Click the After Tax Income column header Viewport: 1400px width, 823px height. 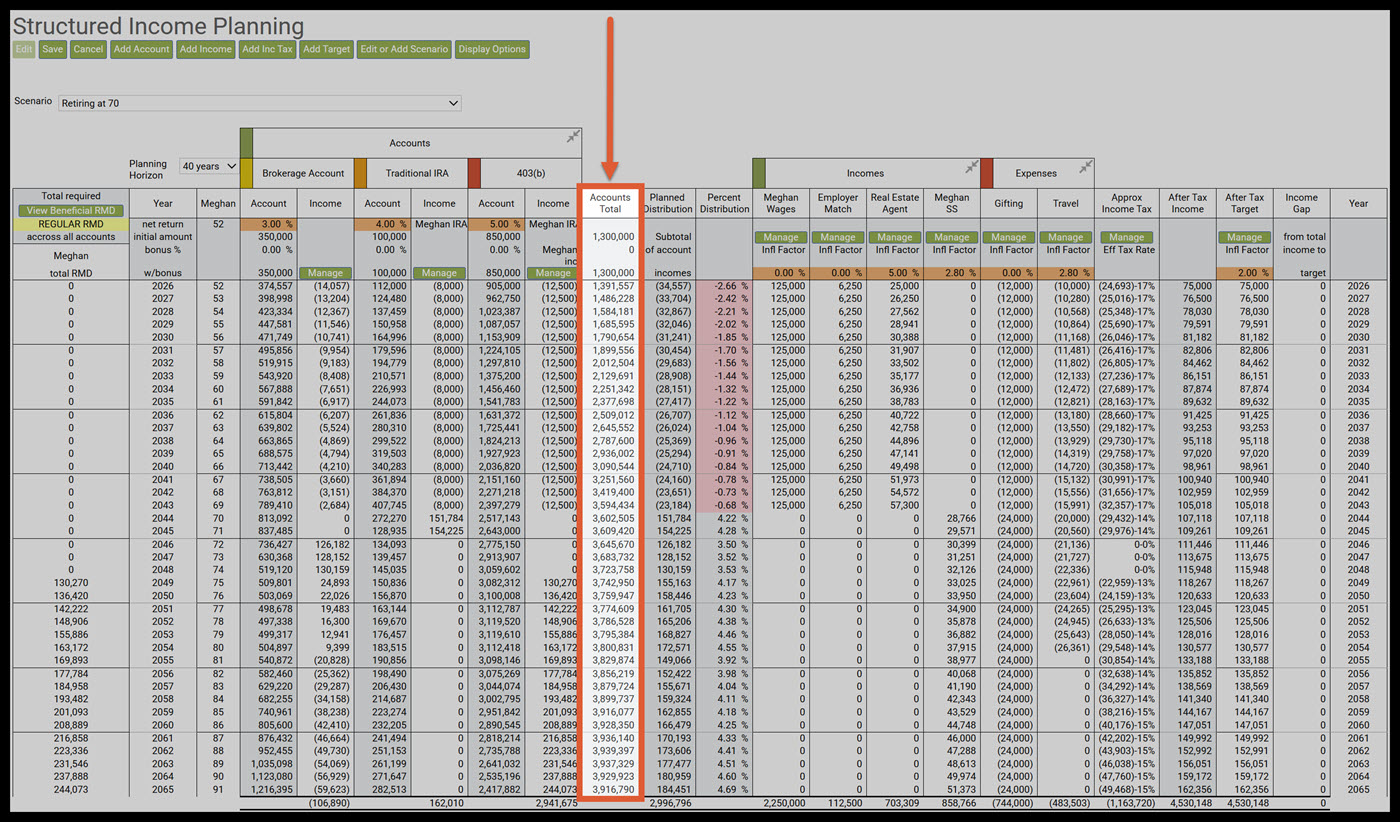click(1187, 203)
